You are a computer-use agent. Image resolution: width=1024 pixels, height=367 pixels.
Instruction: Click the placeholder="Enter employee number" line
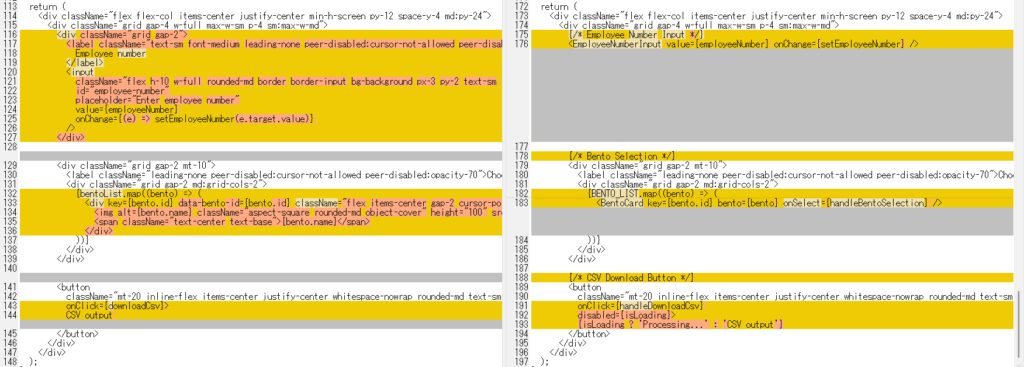[x=157, y=101]
